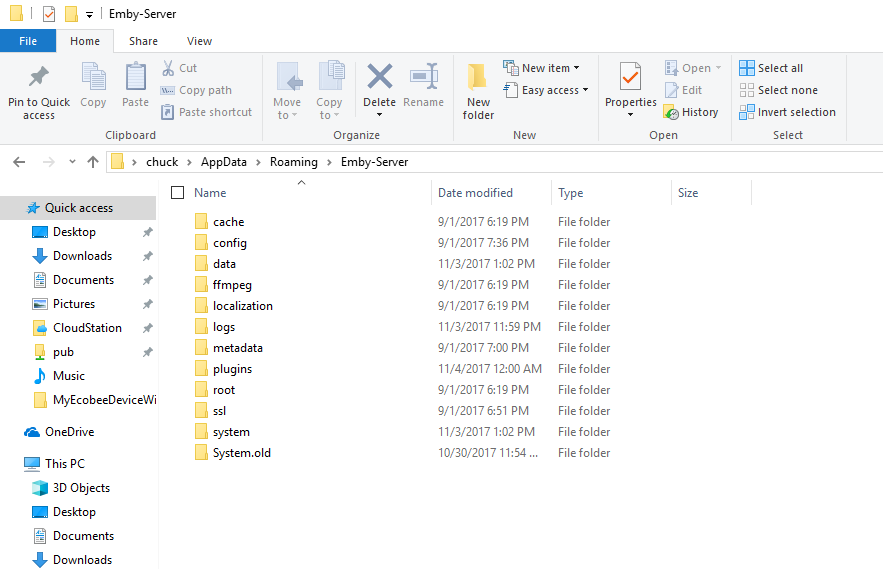Click the Pin to Quick access icon
Viewport: 883px width, 569px height.
pyautogui.click(x=39, y=77)
